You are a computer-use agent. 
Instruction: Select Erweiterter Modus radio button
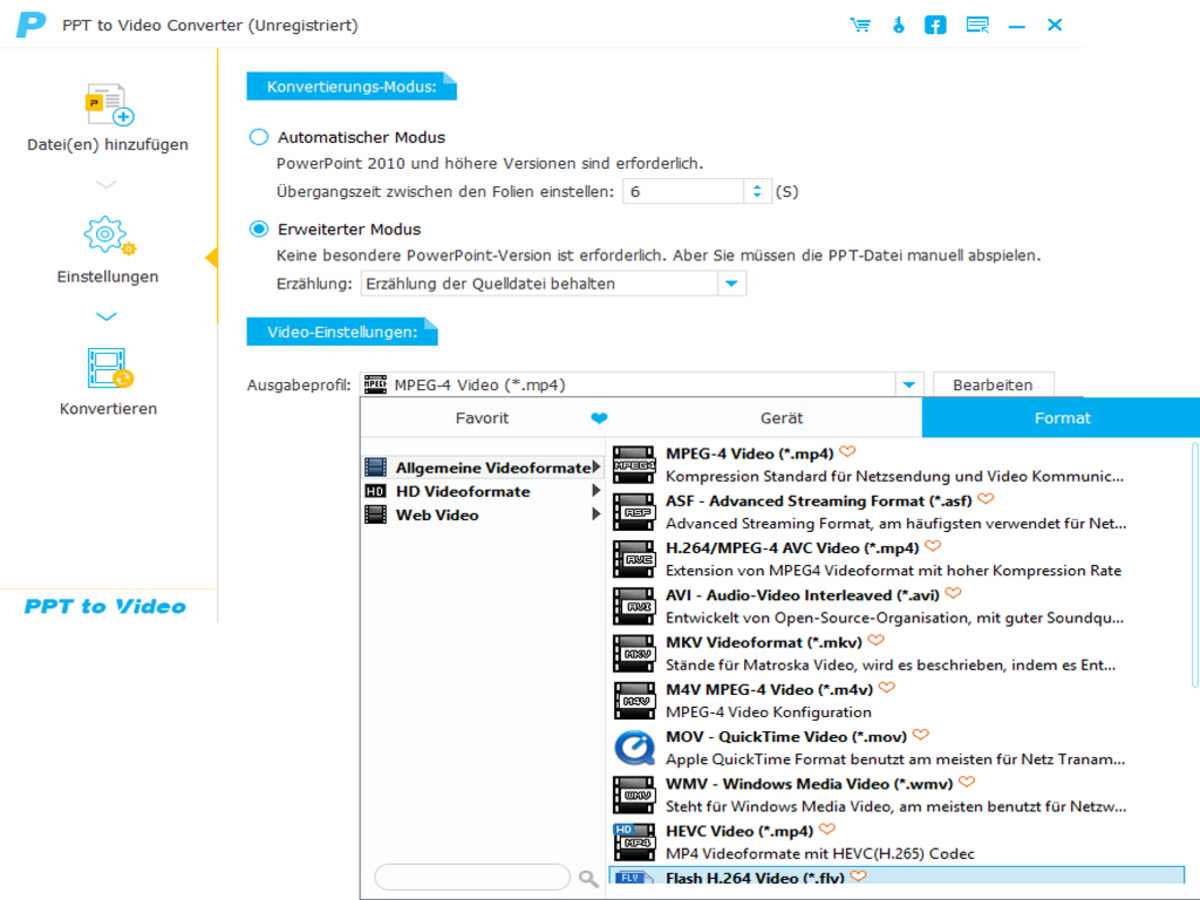[x=259, y=229]
